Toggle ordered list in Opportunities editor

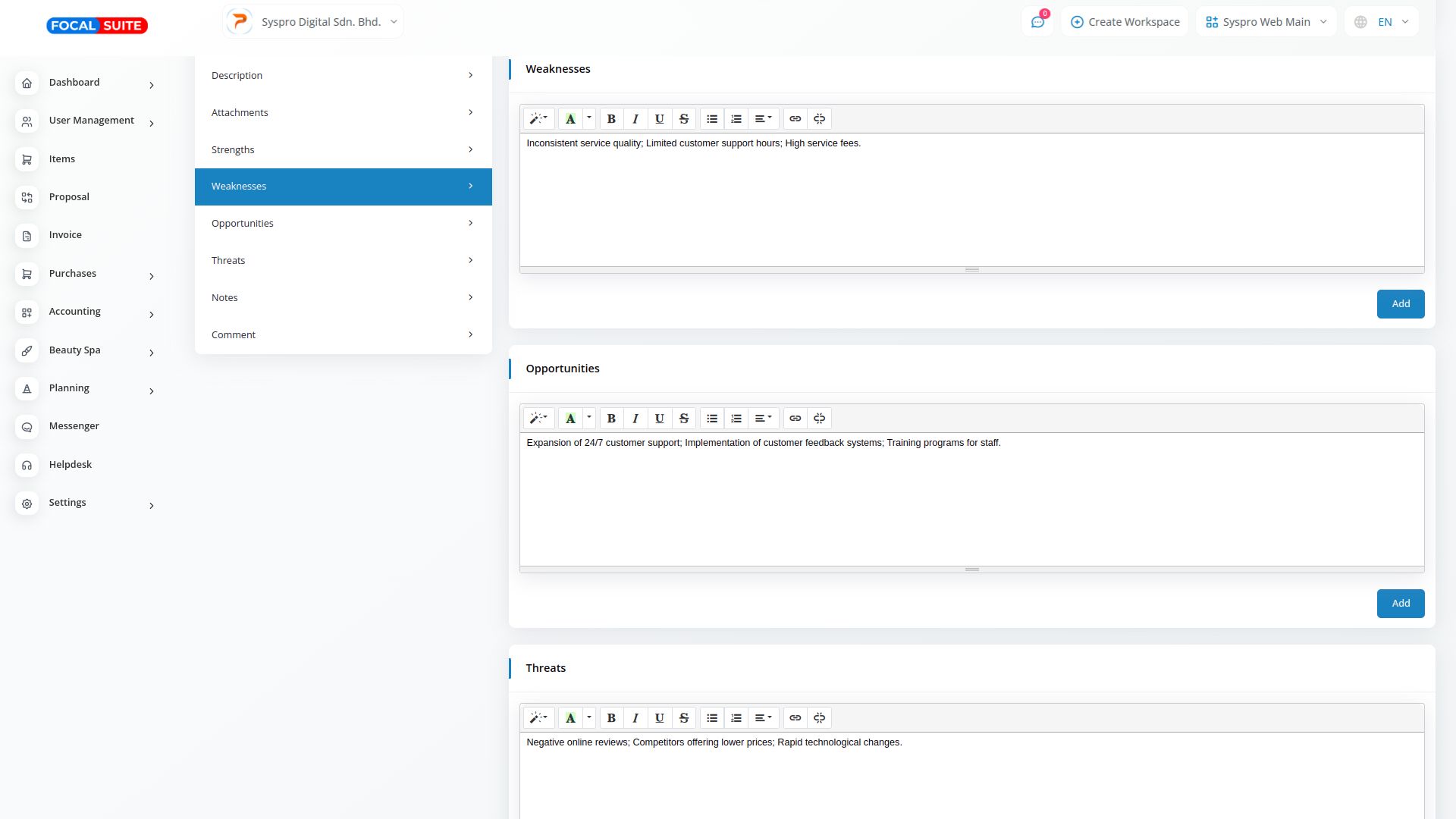tap(736, 419)
